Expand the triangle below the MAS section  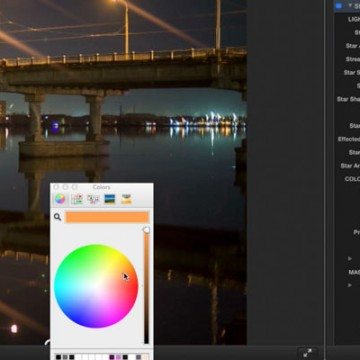(x=350, y=285)
